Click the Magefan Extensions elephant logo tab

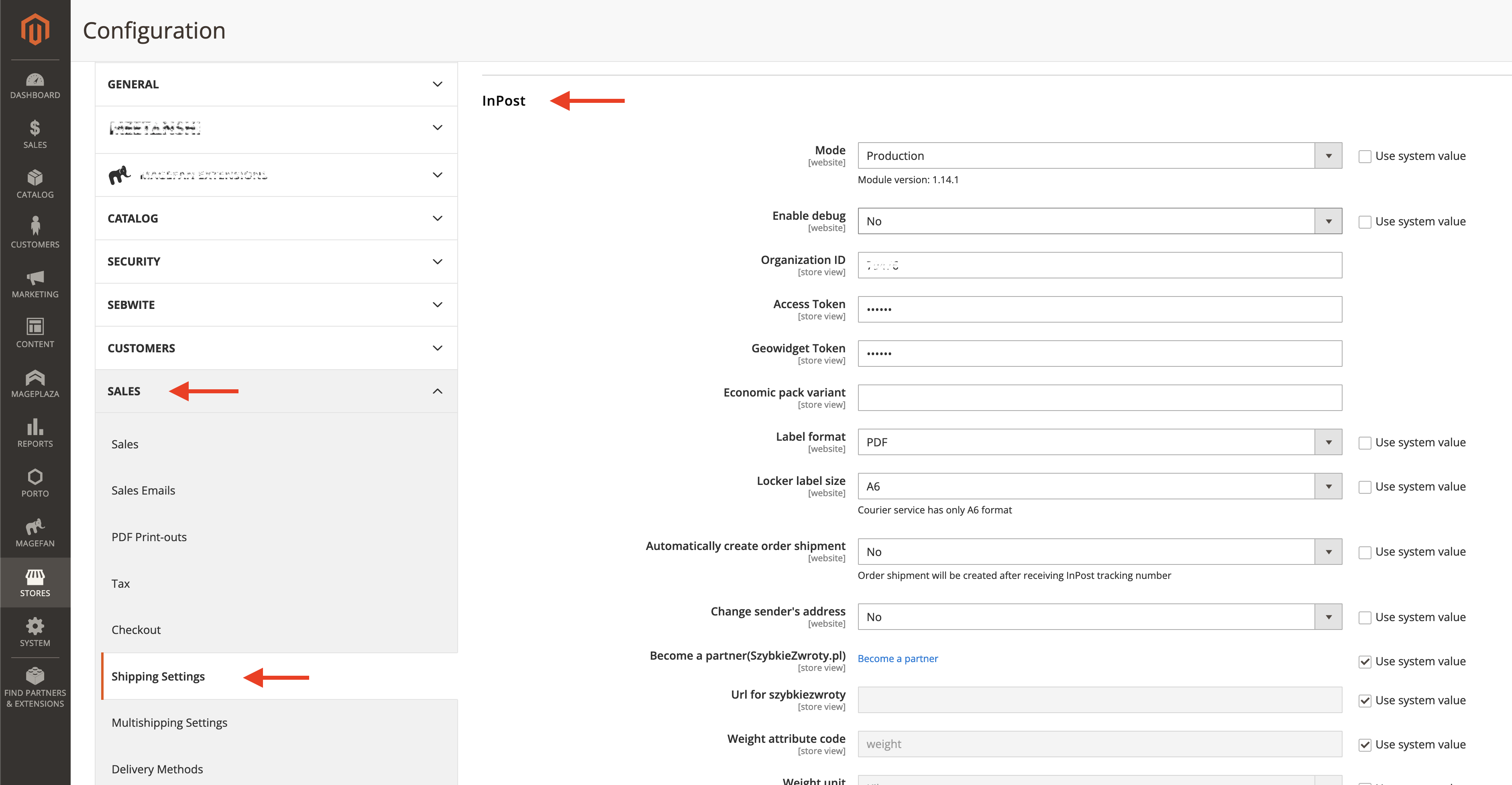[276, 175]
